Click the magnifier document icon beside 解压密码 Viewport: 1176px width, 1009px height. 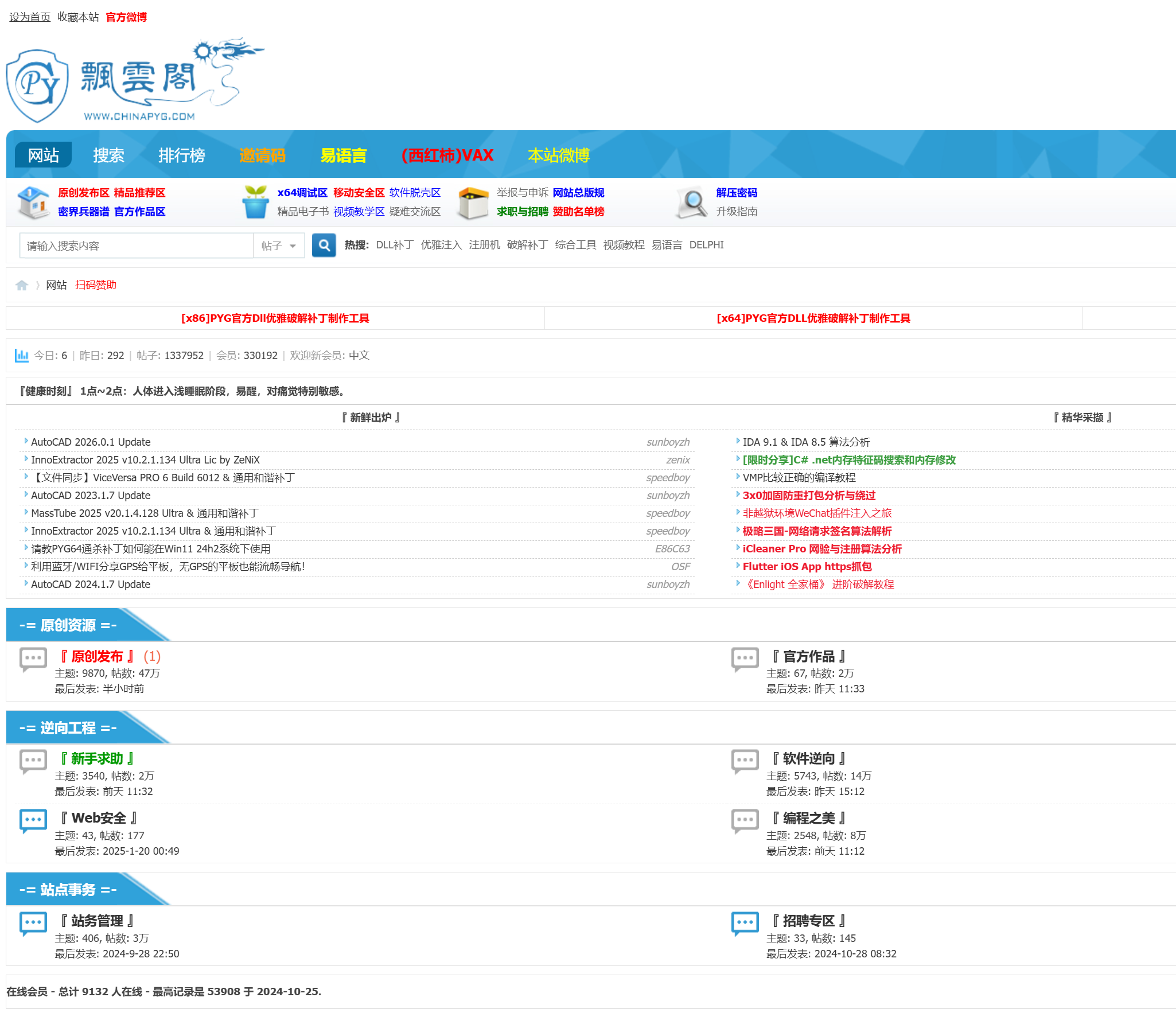pyautogui.click(x=692, y=202)
